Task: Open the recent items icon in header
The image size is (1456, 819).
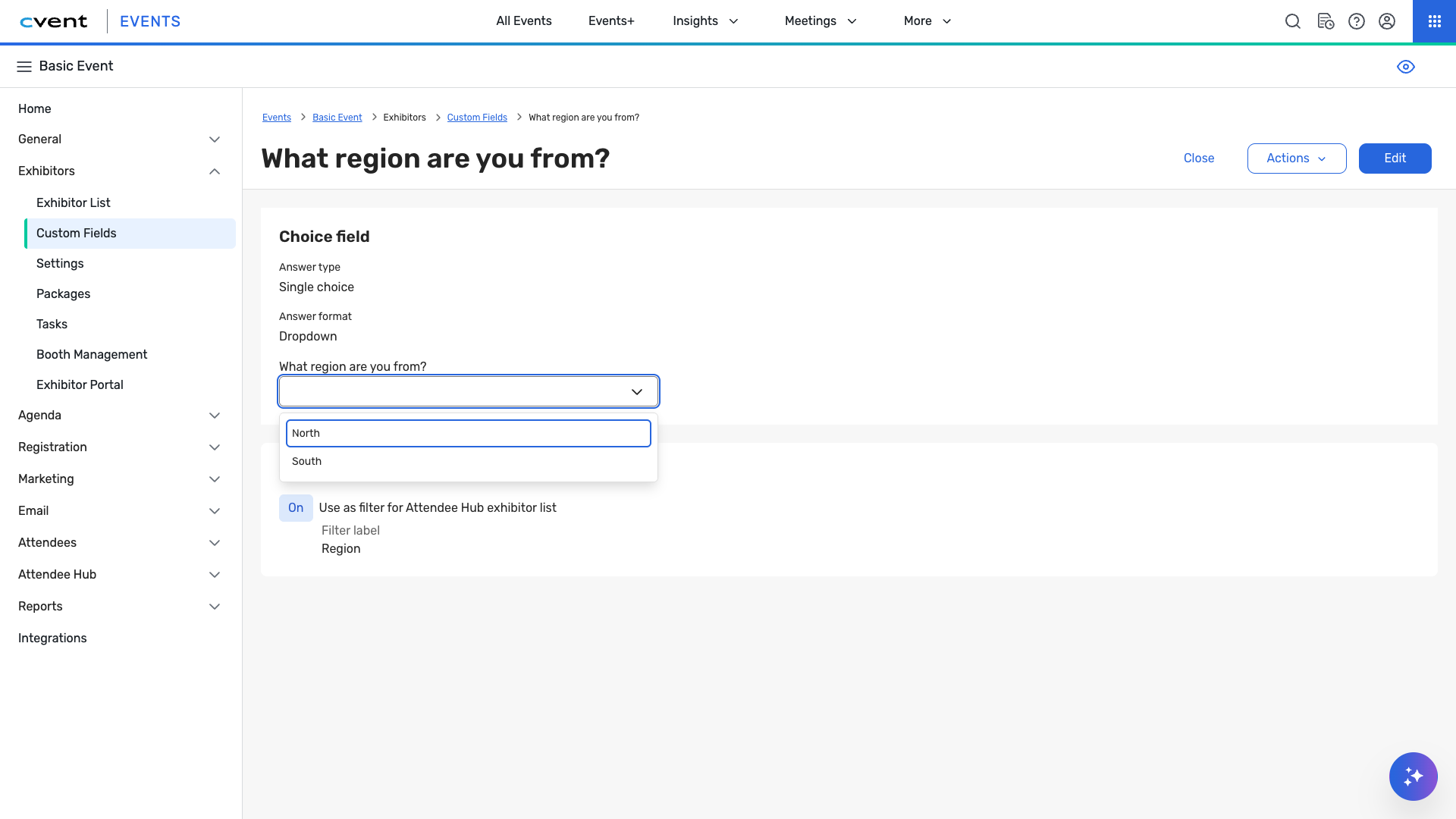Action: 1325,21
